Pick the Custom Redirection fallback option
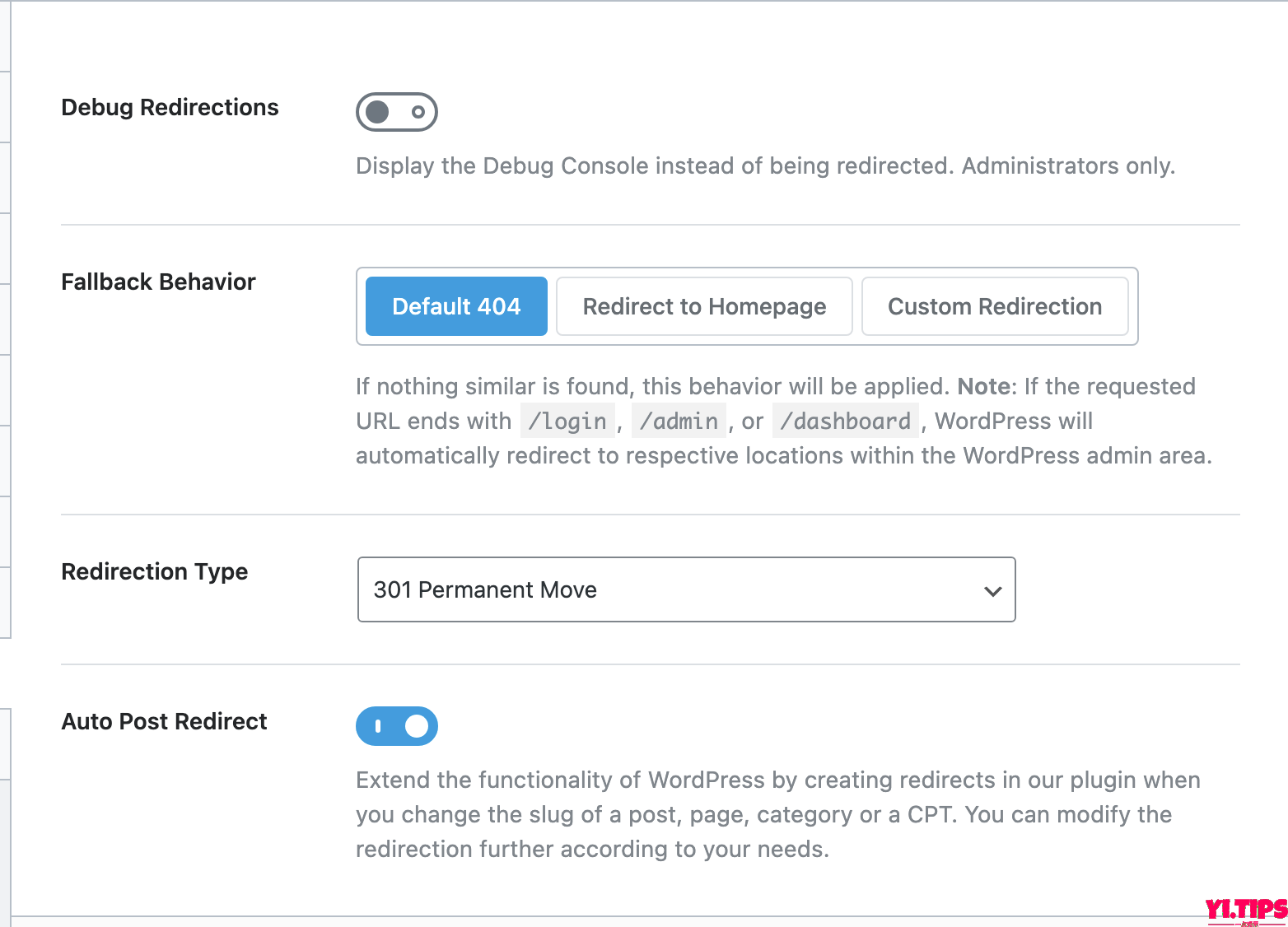 [x=995, y=306]
